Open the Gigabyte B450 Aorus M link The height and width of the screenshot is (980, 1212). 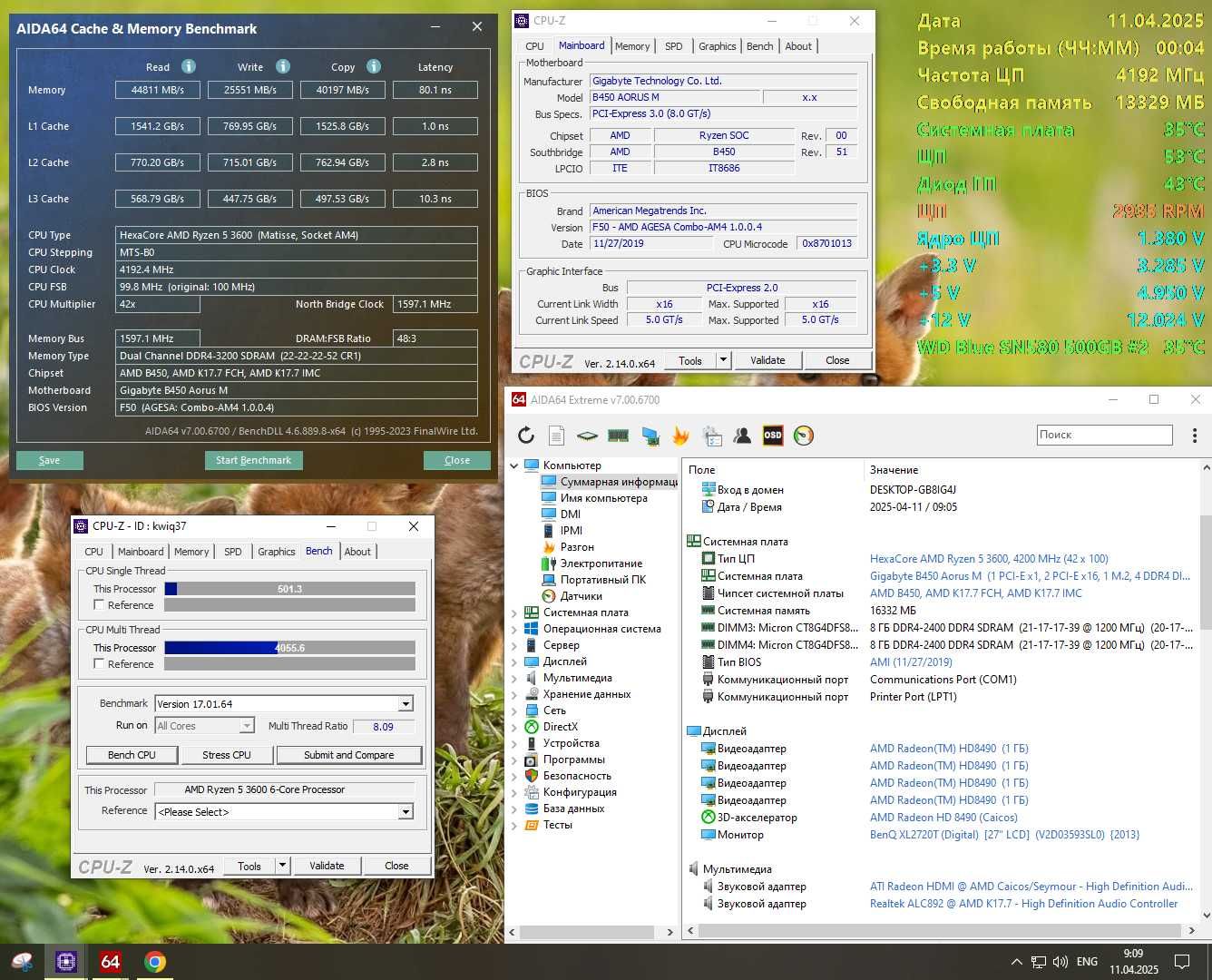coord(1030,576)
